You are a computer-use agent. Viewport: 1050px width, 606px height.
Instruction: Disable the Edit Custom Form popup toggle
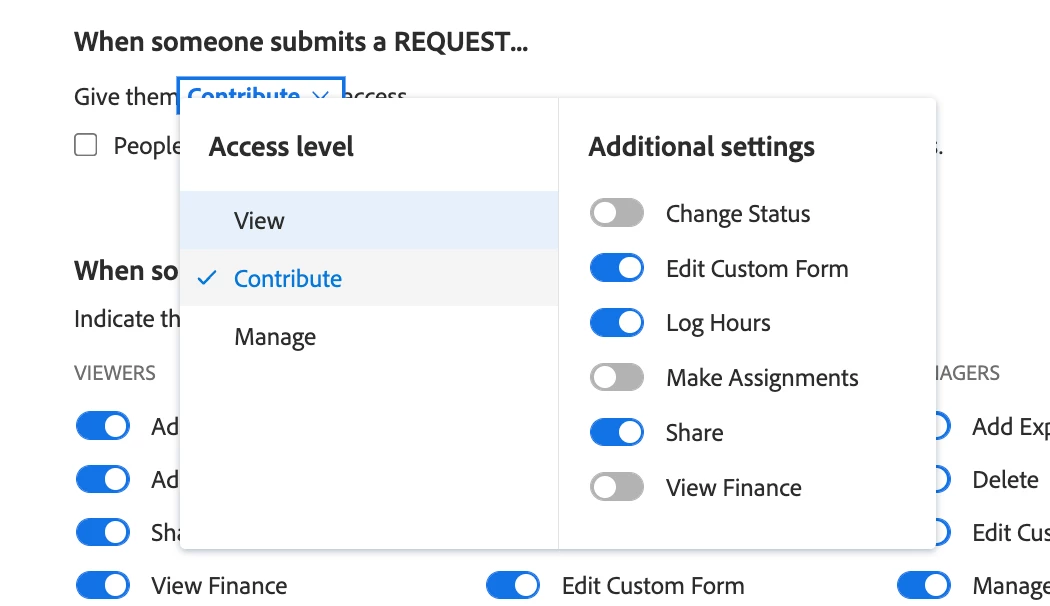pos(616,268)
